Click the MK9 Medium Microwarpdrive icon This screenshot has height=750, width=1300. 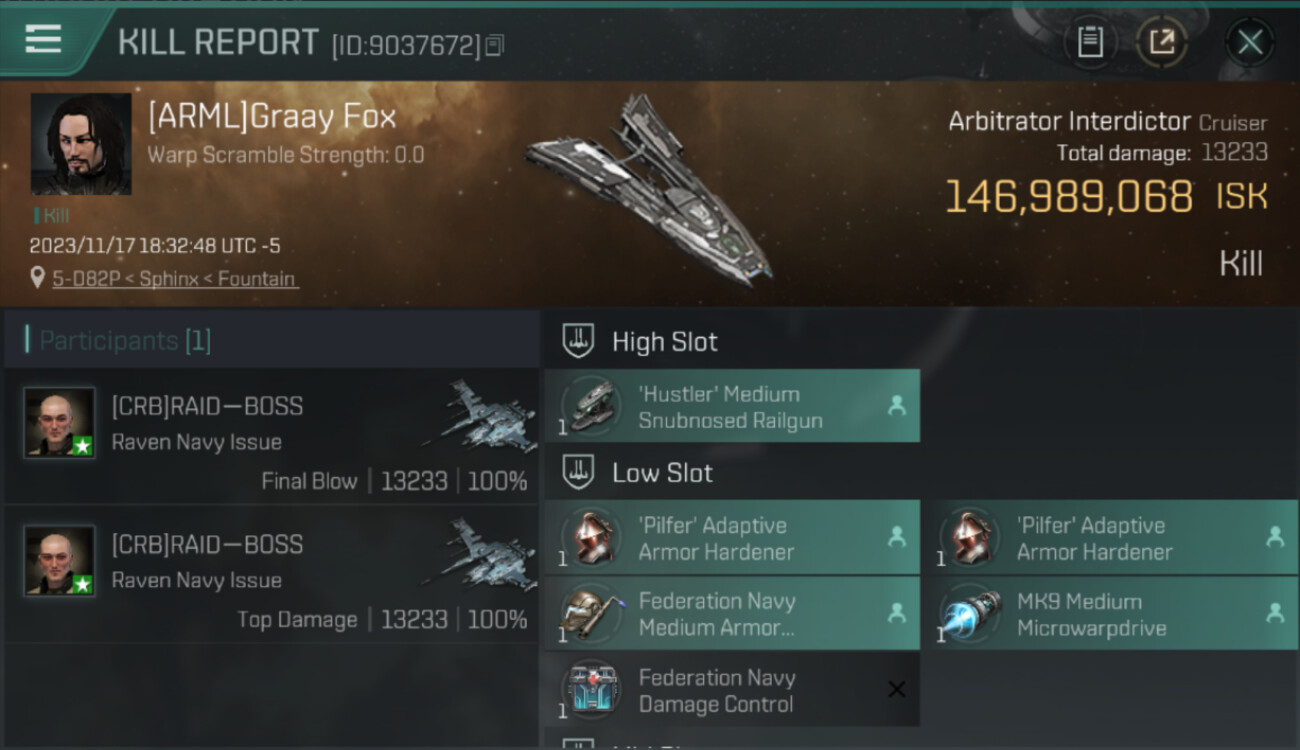coord(970,614)
